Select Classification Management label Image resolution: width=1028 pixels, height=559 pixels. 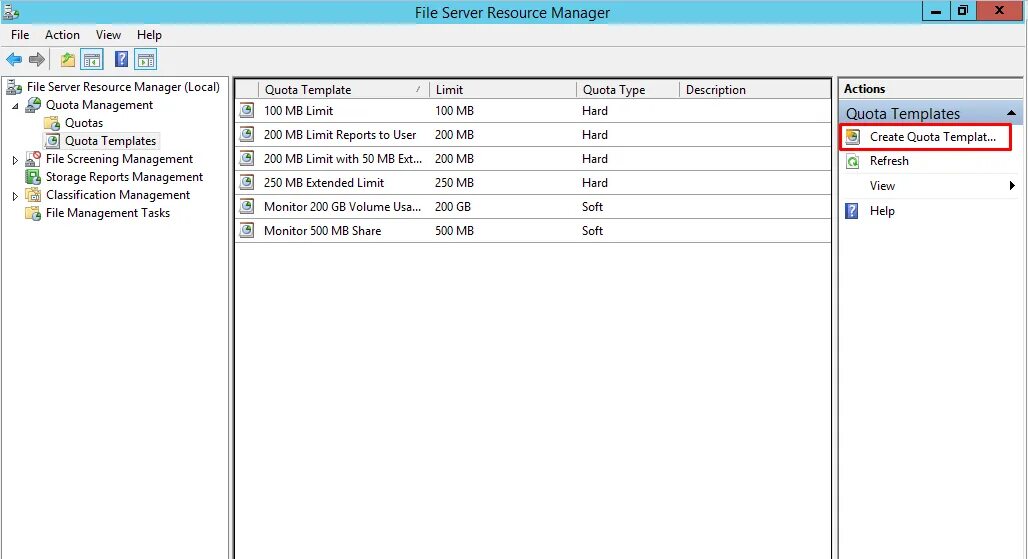(x=118, y=195)
